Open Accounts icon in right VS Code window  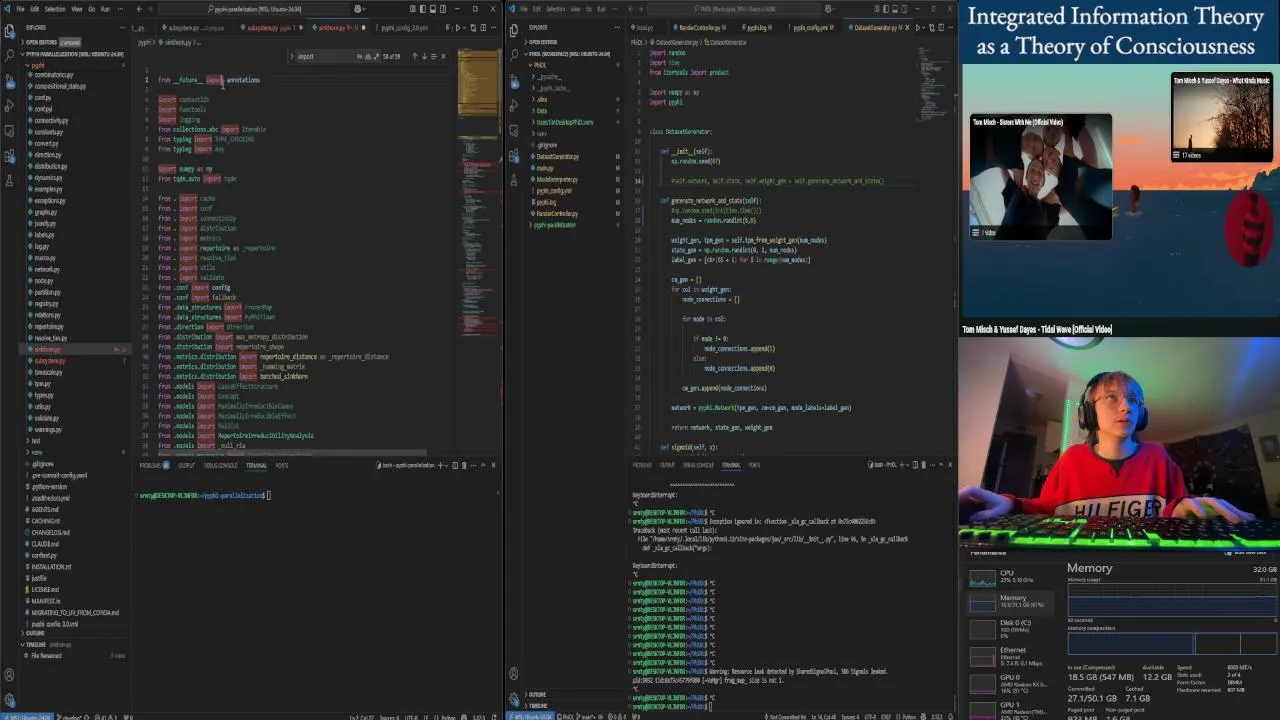click(513, 673)
